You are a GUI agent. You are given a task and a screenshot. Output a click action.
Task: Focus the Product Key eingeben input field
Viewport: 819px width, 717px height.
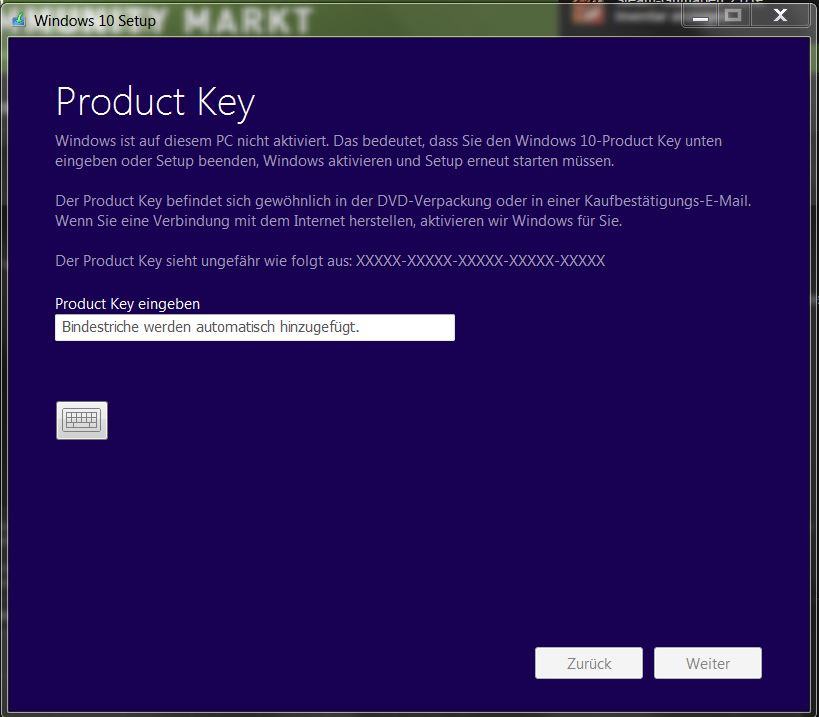coord(255,327)
